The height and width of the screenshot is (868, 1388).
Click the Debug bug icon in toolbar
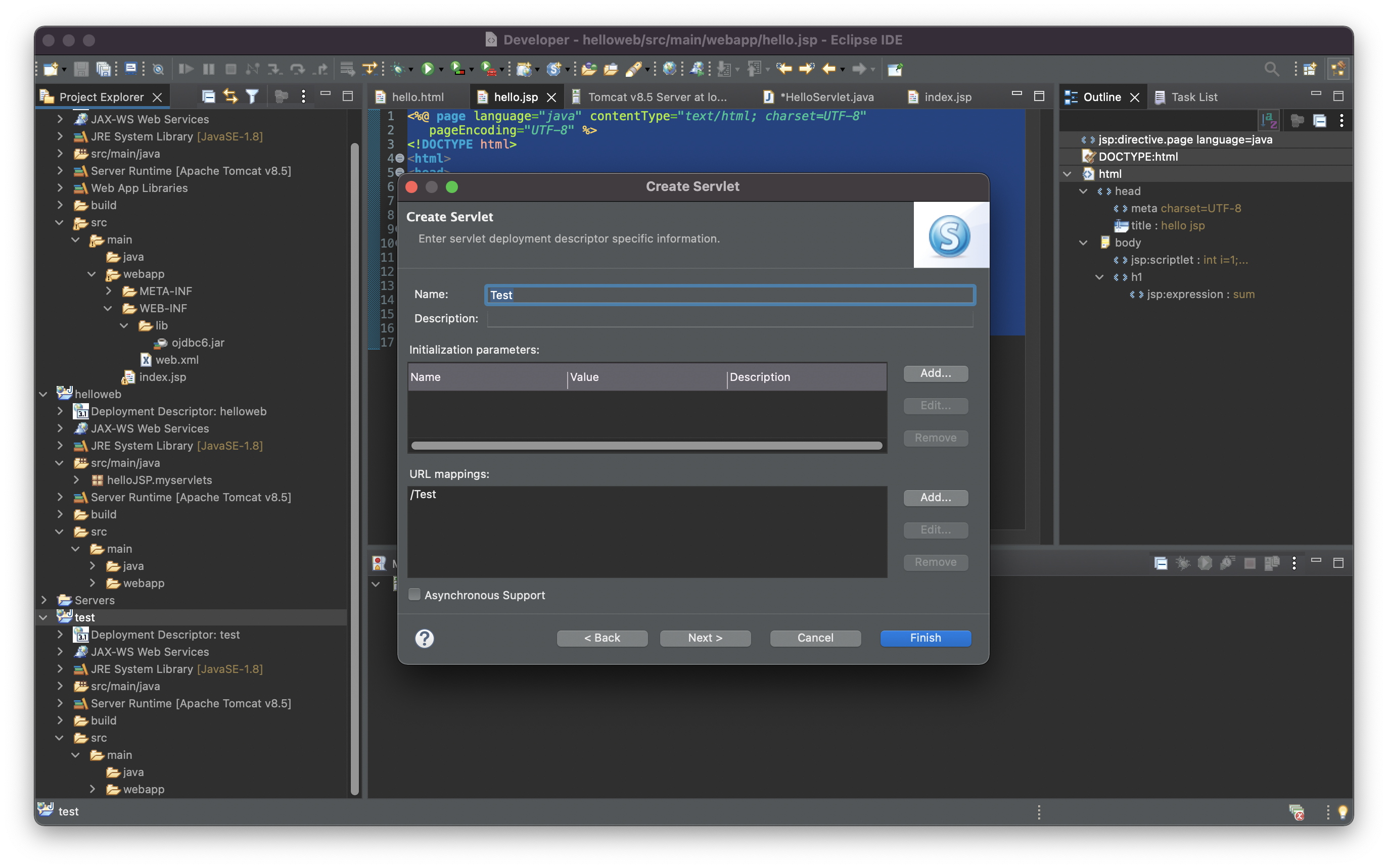tap(397, 69)
